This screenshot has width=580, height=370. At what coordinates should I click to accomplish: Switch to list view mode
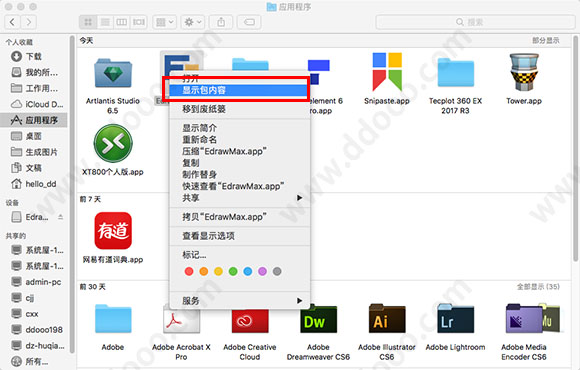[x=105, y=22]
